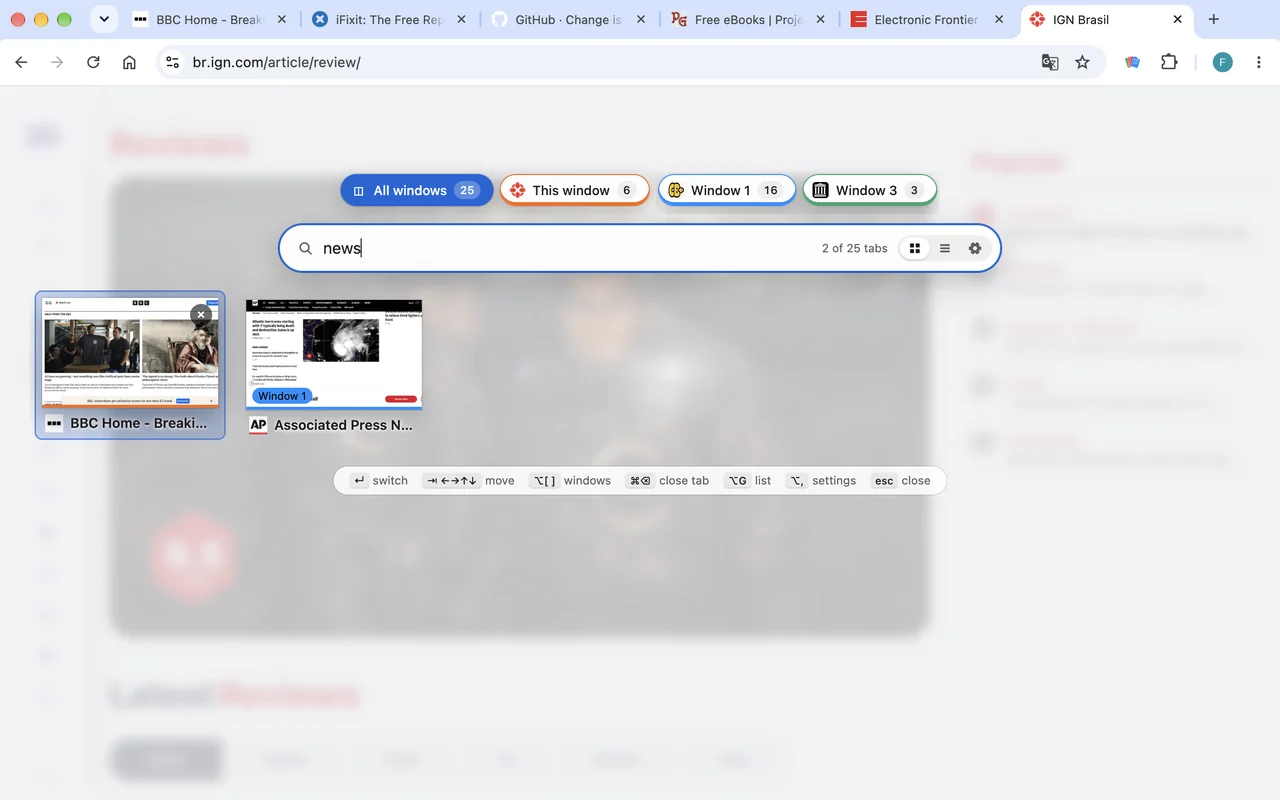Open a new browser tab
The height and width of the screenshot is (800, 1280).
tap(1214, 19)
